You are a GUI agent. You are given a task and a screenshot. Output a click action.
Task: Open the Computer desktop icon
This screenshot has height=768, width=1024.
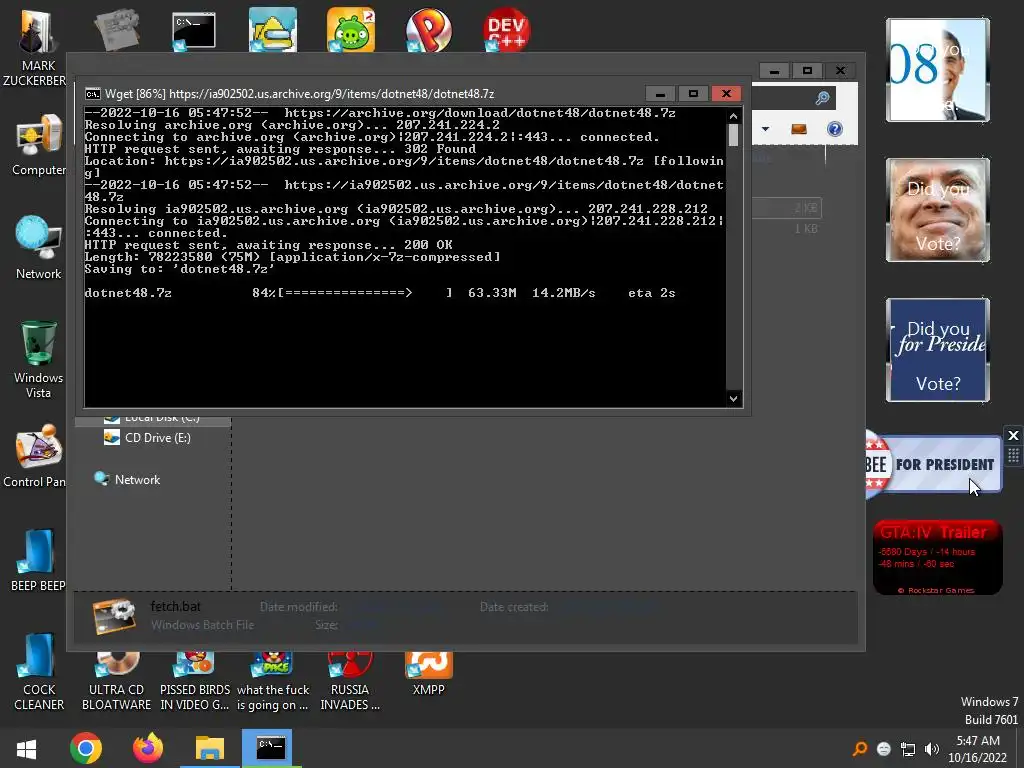(x=38, y=145)
